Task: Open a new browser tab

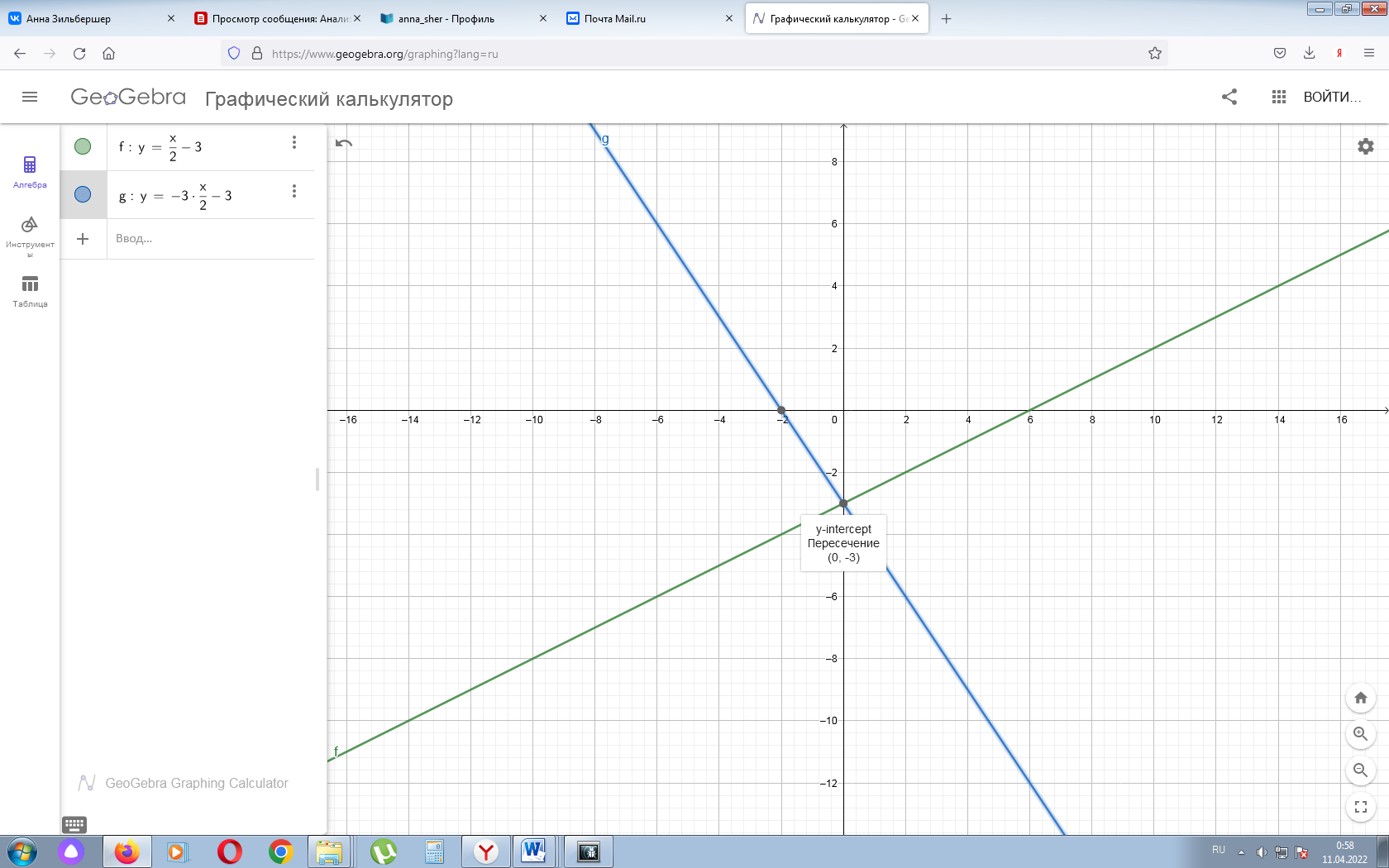Action: (x=947, y=18)
